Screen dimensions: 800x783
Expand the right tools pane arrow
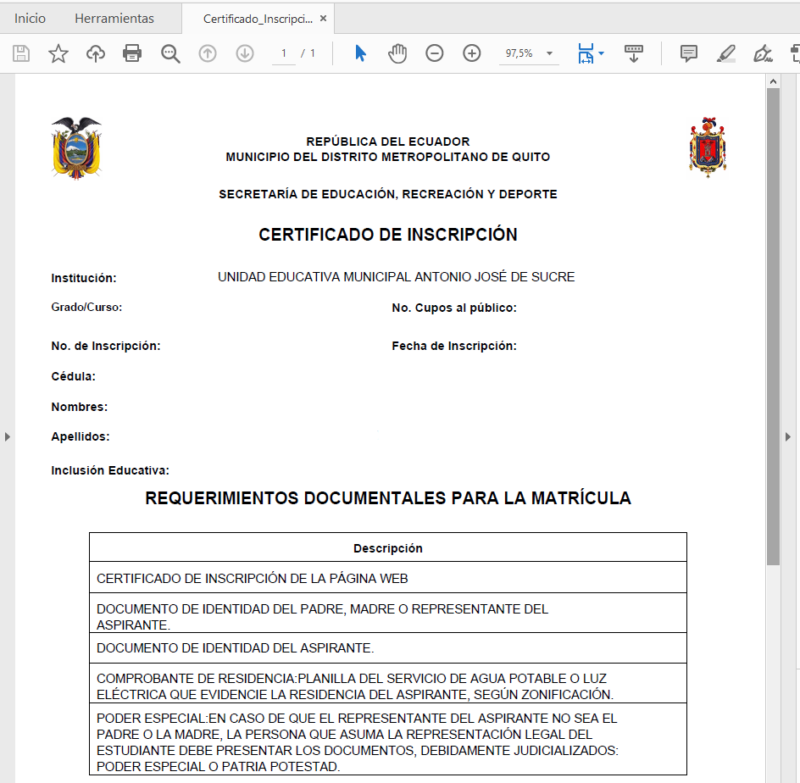pyautogui.click(x=787, y=436)
